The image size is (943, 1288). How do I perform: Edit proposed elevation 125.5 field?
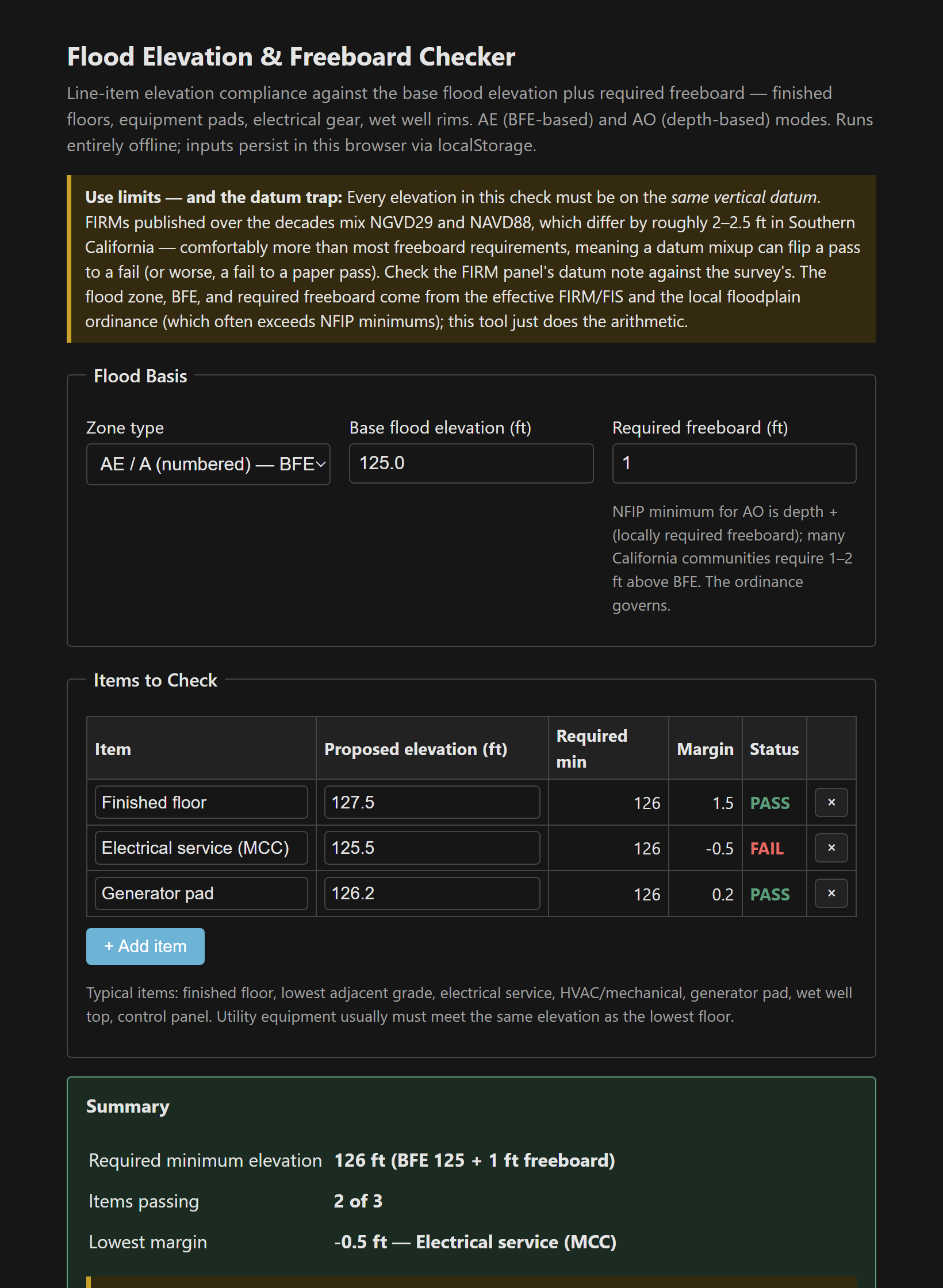tap(432, 848)
